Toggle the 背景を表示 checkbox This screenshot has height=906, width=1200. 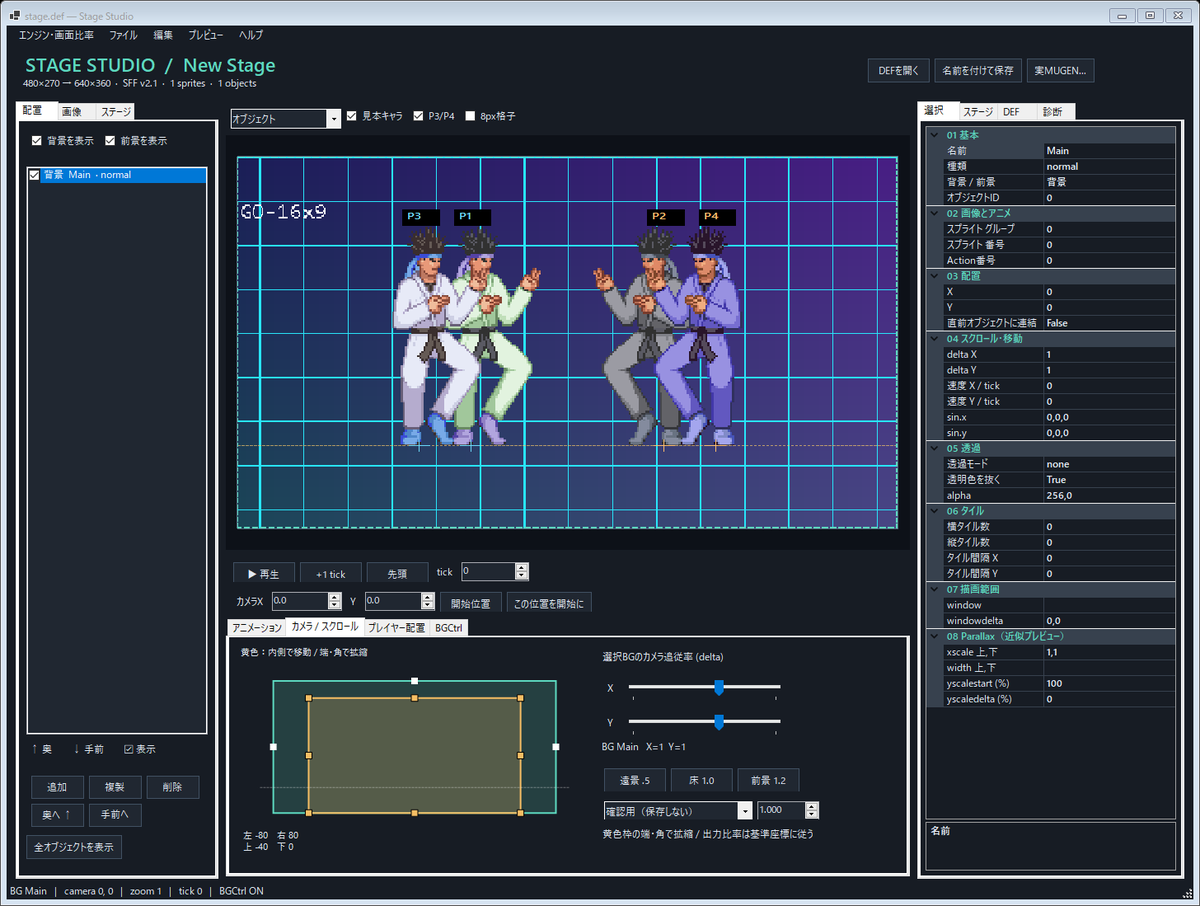pos(37,141)
